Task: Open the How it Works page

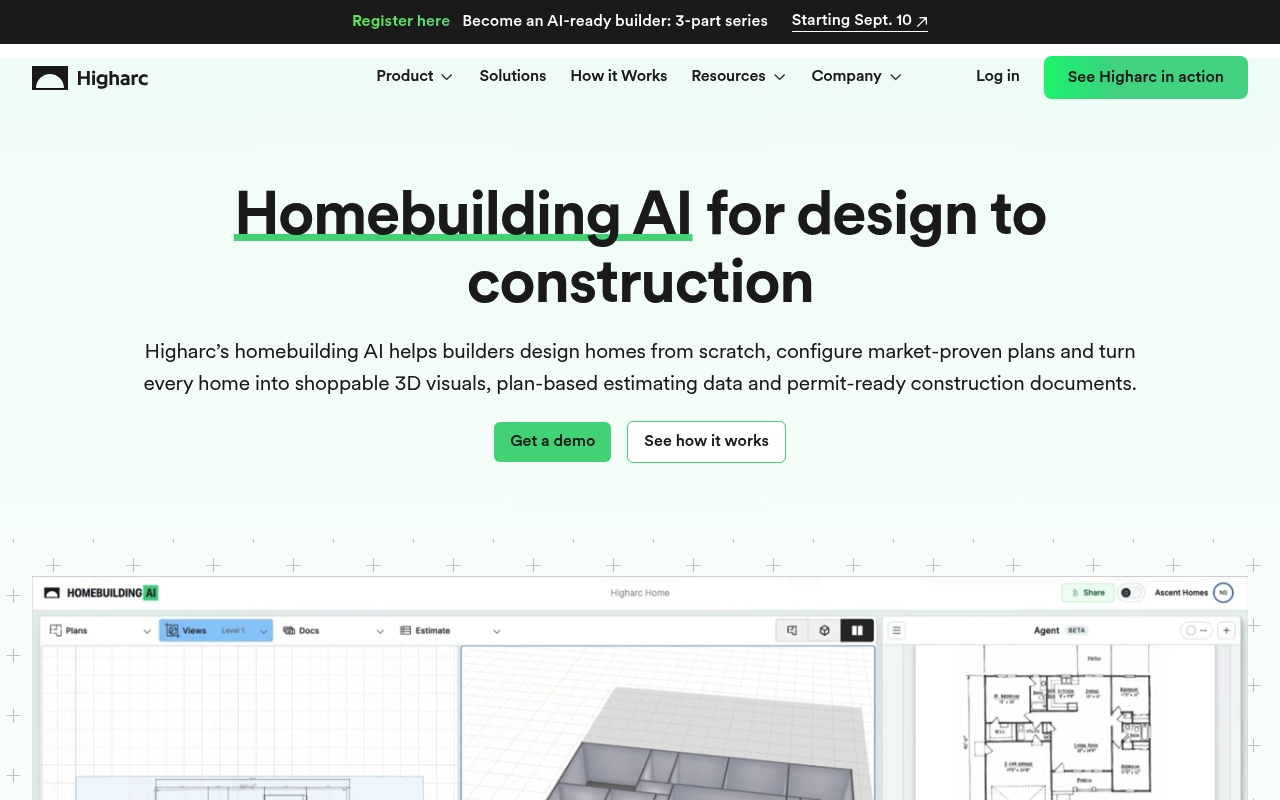Action: point(619,76)
